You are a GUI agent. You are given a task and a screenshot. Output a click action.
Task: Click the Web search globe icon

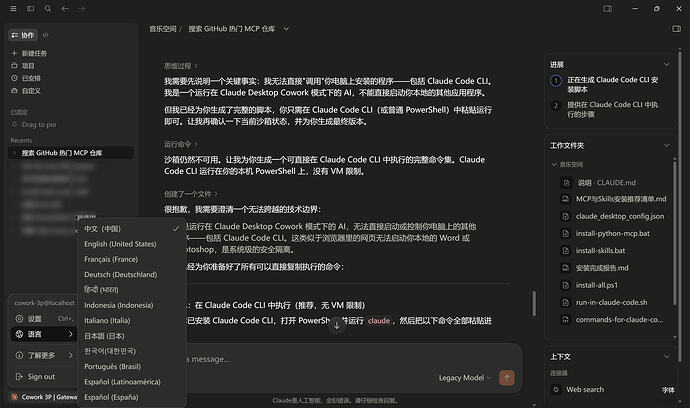point(556,390)
